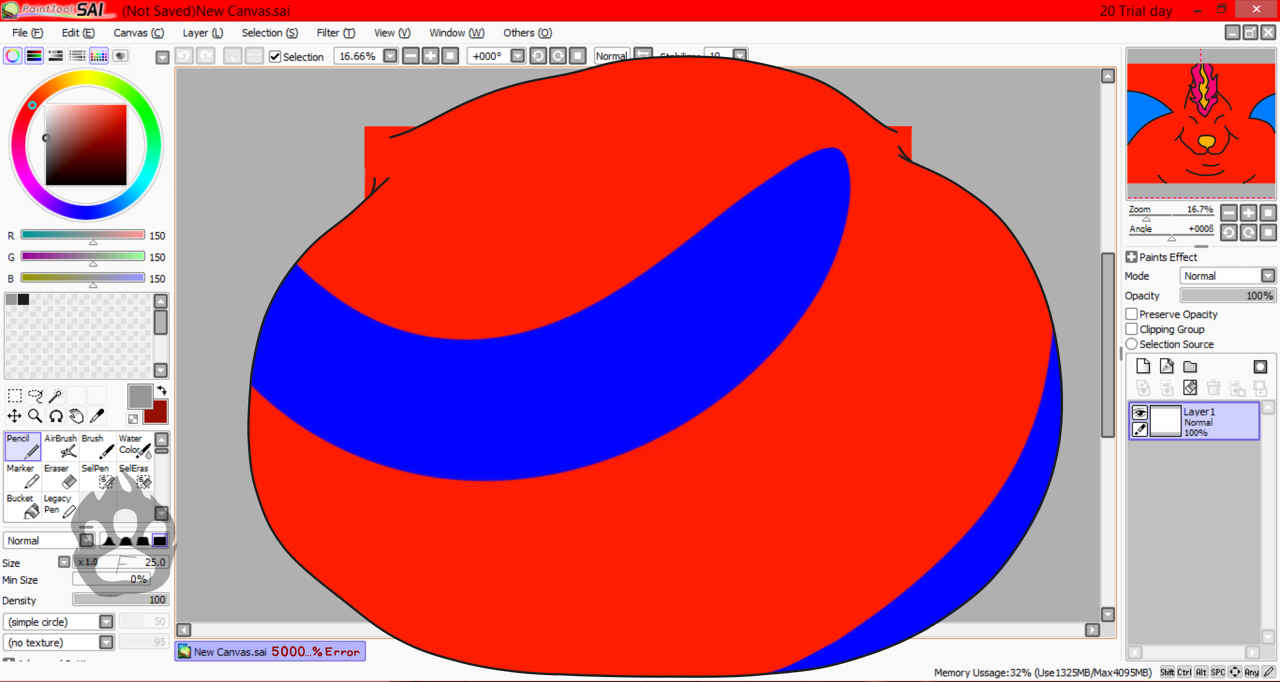Zoom in with navigator plus button
The image size is (1280, 682).
click(1249, 213)
